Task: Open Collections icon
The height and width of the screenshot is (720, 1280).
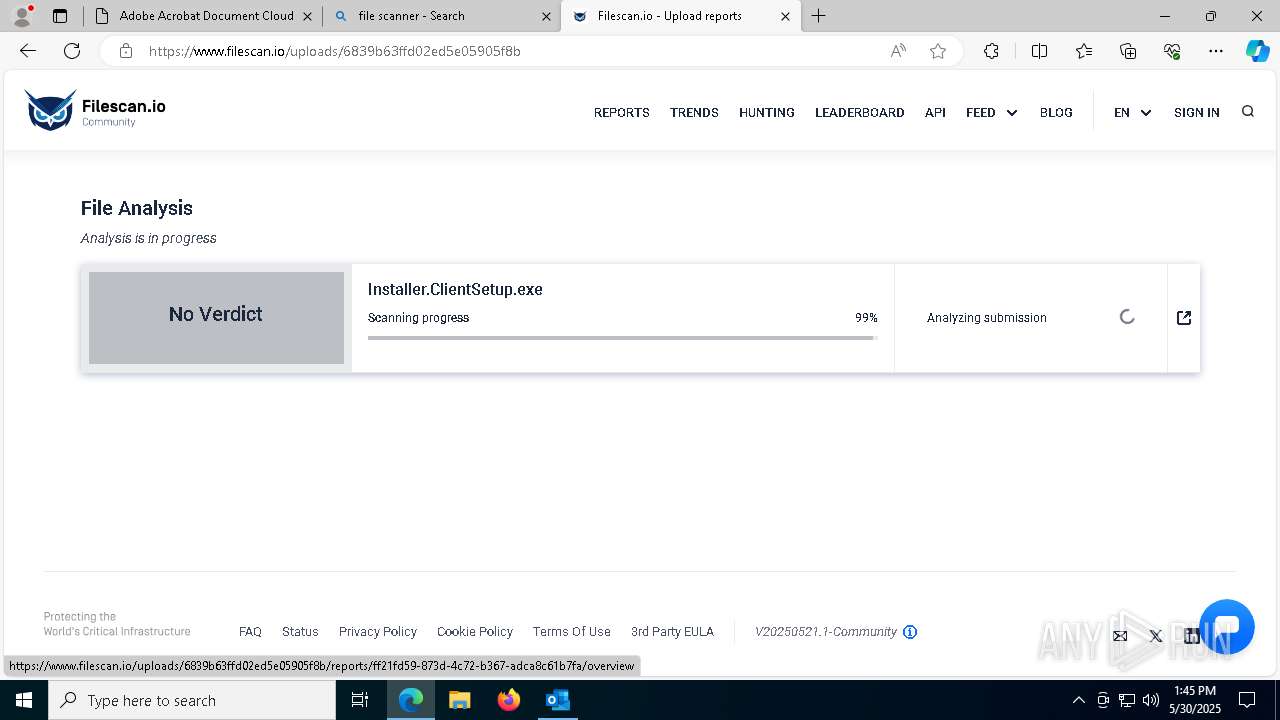Action: [1128, 51]
